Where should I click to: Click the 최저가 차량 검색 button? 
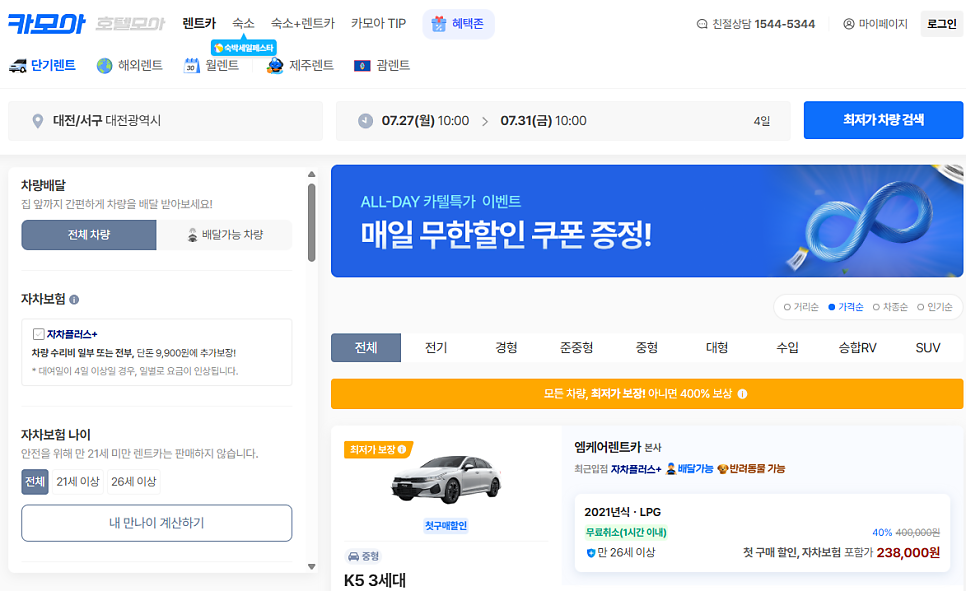(883, 120)
